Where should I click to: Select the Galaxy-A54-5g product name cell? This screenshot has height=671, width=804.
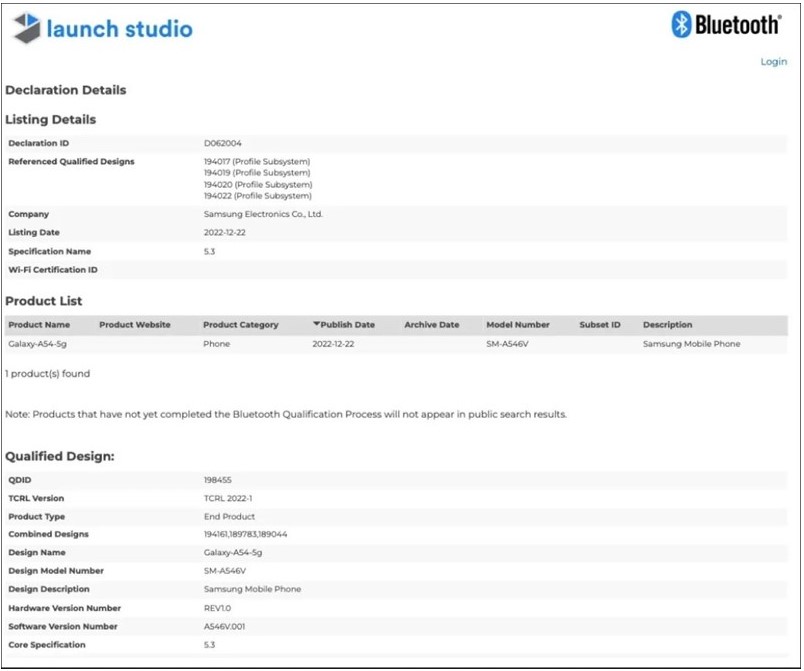click(x=38, y=344)
